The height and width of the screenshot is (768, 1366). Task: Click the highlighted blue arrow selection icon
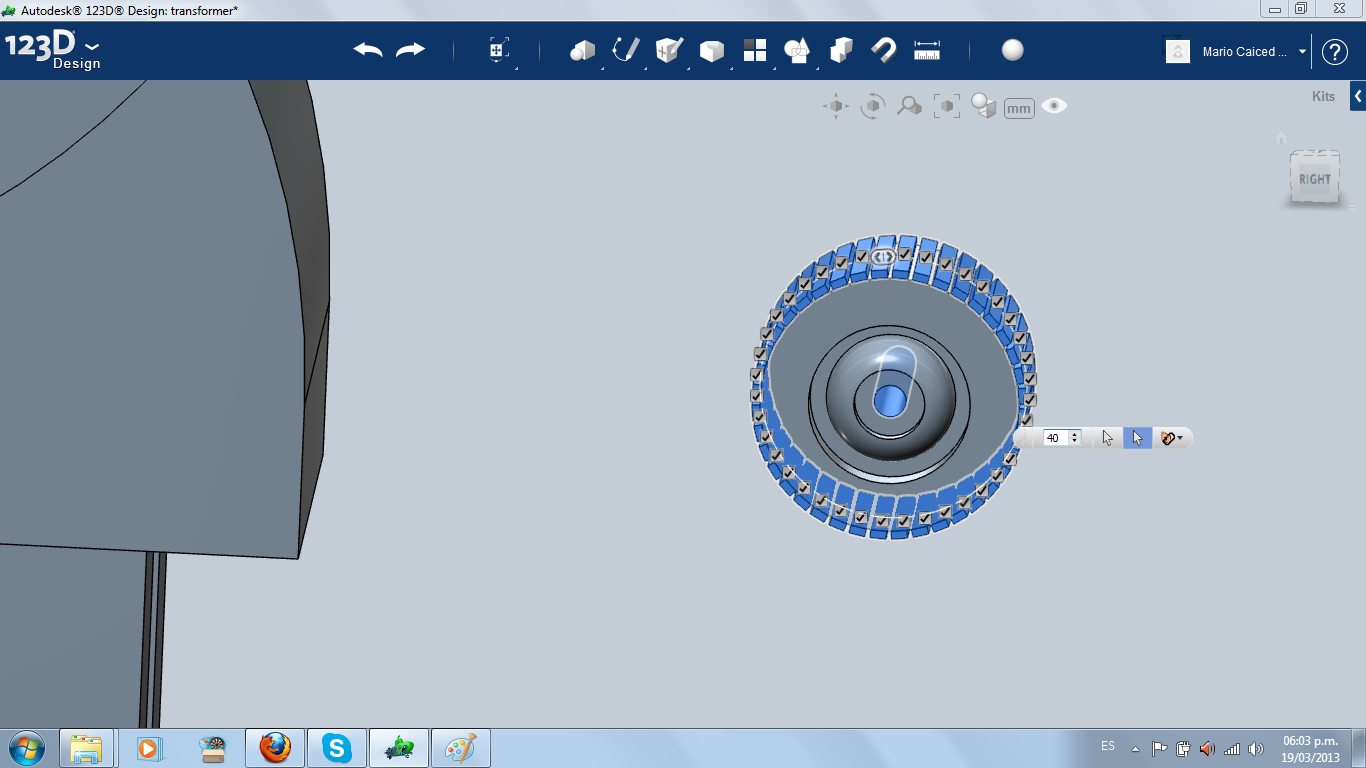tap(1138, 438)
